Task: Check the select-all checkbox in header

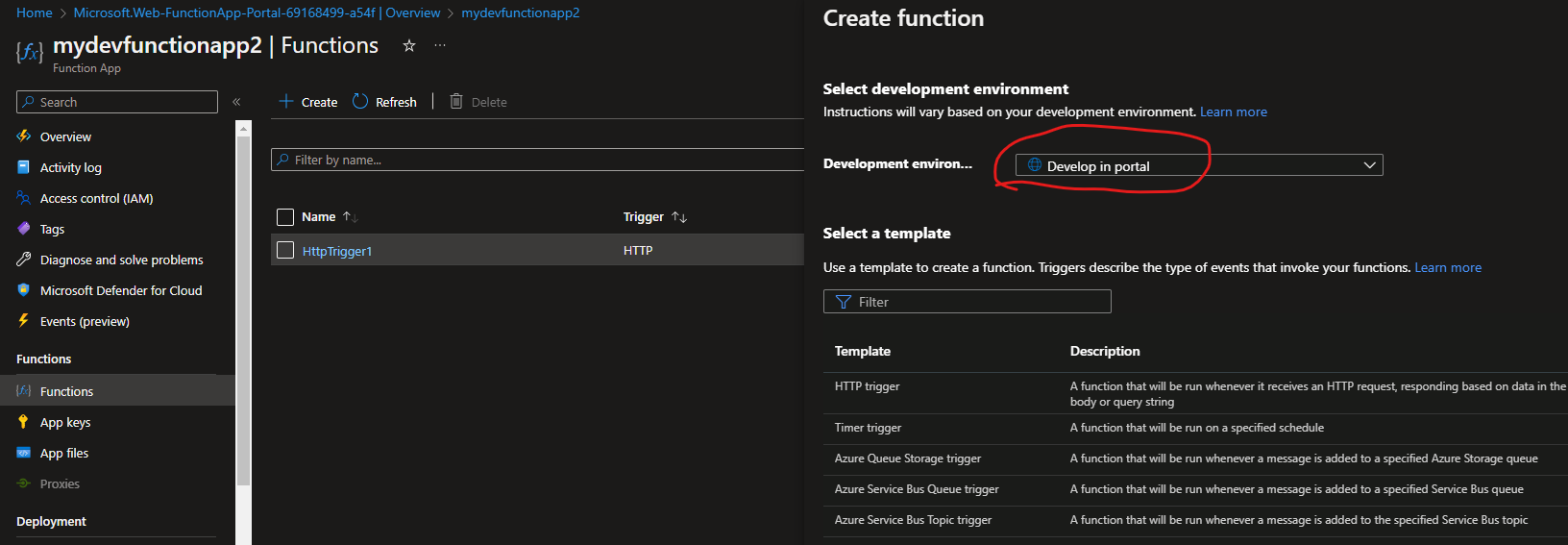Action: [285, 217]
